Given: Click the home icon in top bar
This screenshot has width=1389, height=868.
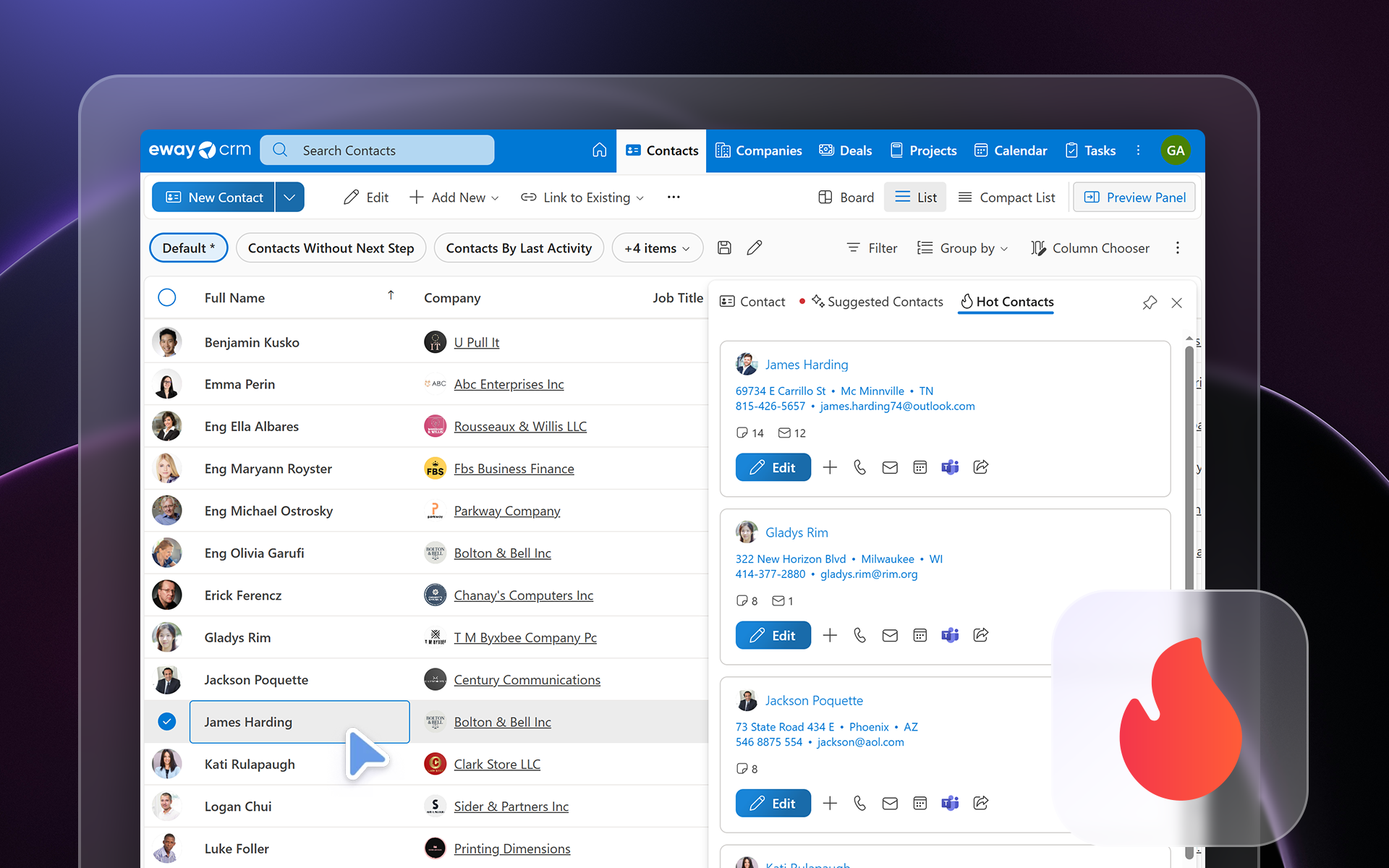Looking at the screenshot, I should [x=599, y=150].
